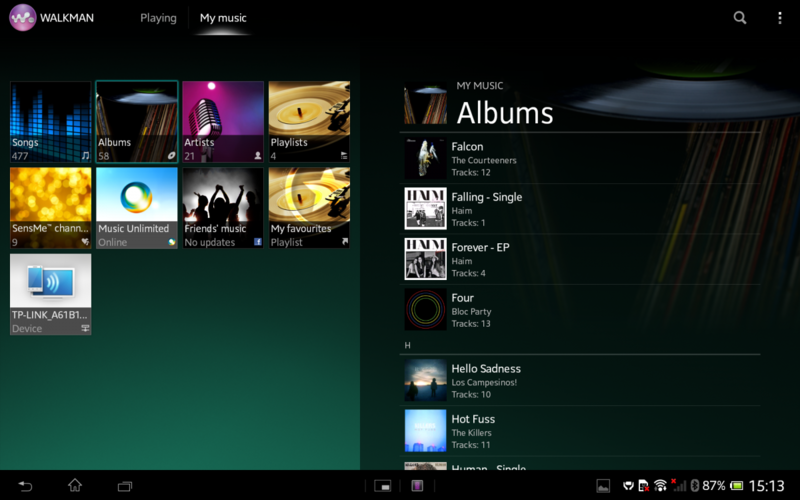800x500 pixels.
Task: Click 'The Killers' artist name
Action: 471,433
